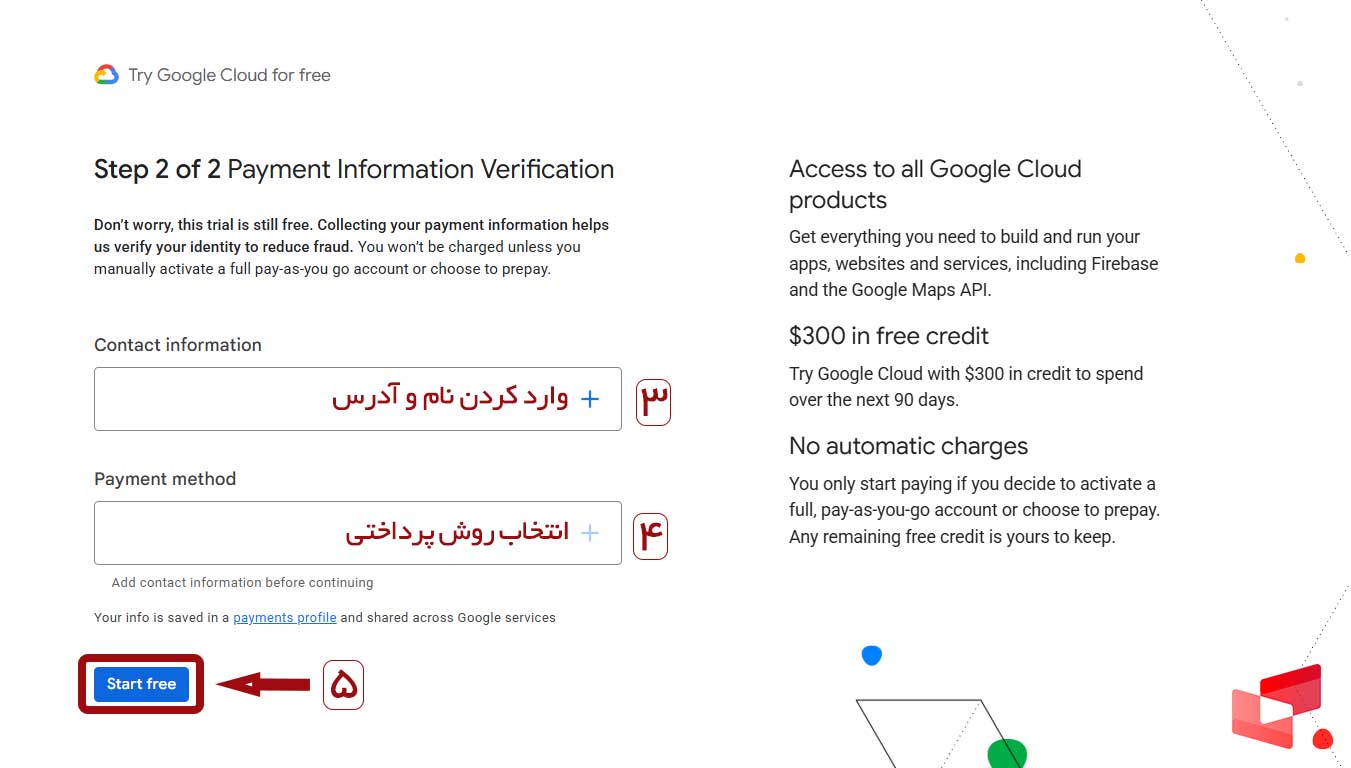This screenshot has width=1351, height=768.
Task: Click the "No automatic charges" heading
Action: coord(908,446)
